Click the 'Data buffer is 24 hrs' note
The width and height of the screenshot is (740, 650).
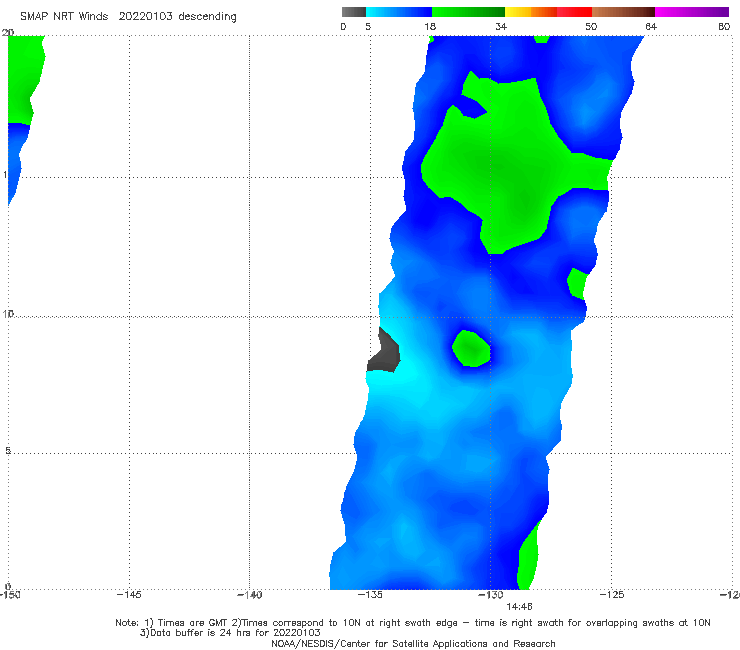pos(230,633)
